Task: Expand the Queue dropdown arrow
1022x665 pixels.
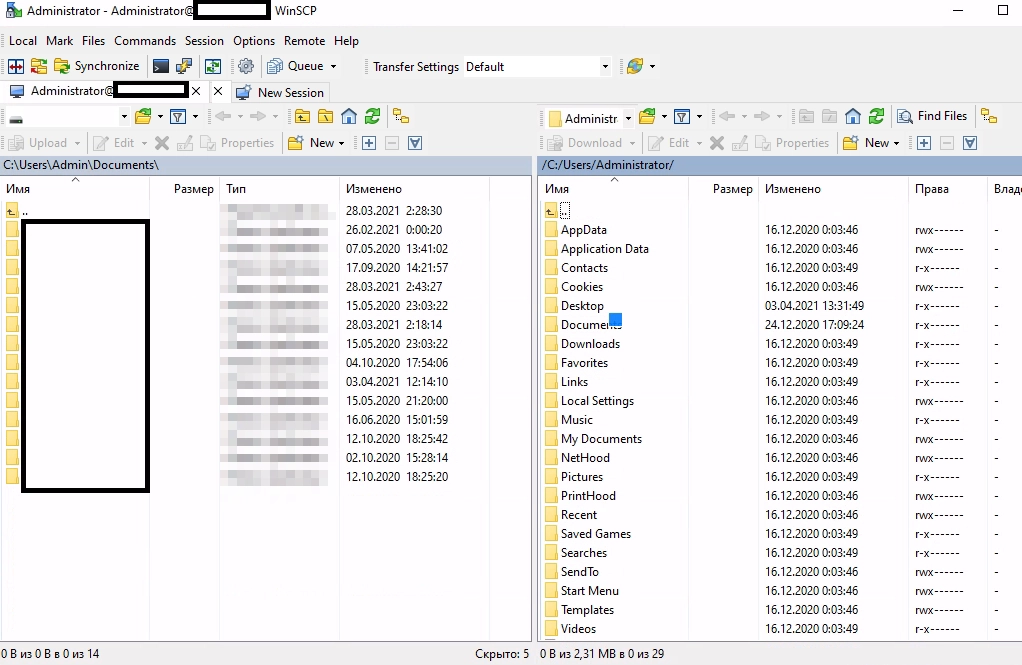Action: [333, 67]
